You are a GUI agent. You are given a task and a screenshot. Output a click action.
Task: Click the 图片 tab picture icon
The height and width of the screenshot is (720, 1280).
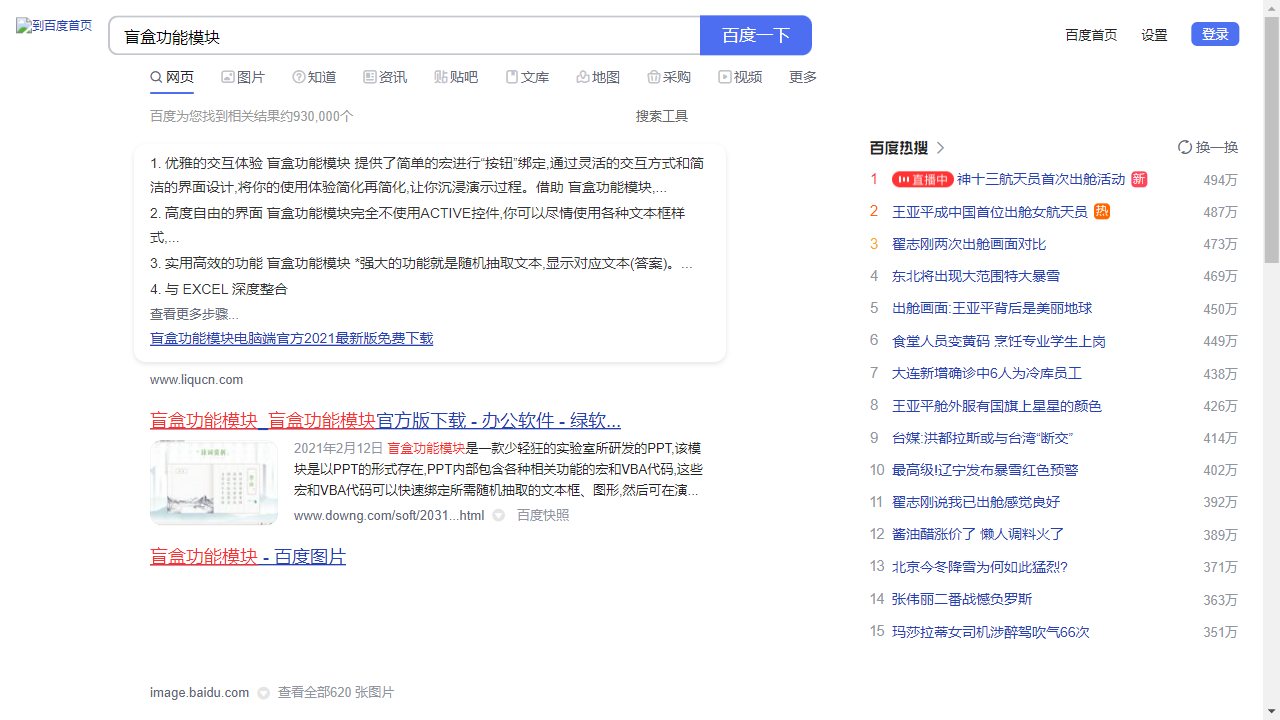coord(228,77)
